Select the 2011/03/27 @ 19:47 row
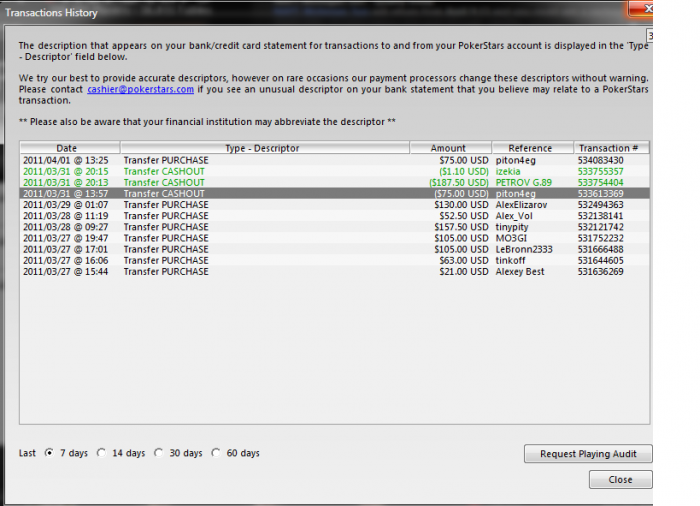Screen dimensions: 700x506 [x=335, y=238]
